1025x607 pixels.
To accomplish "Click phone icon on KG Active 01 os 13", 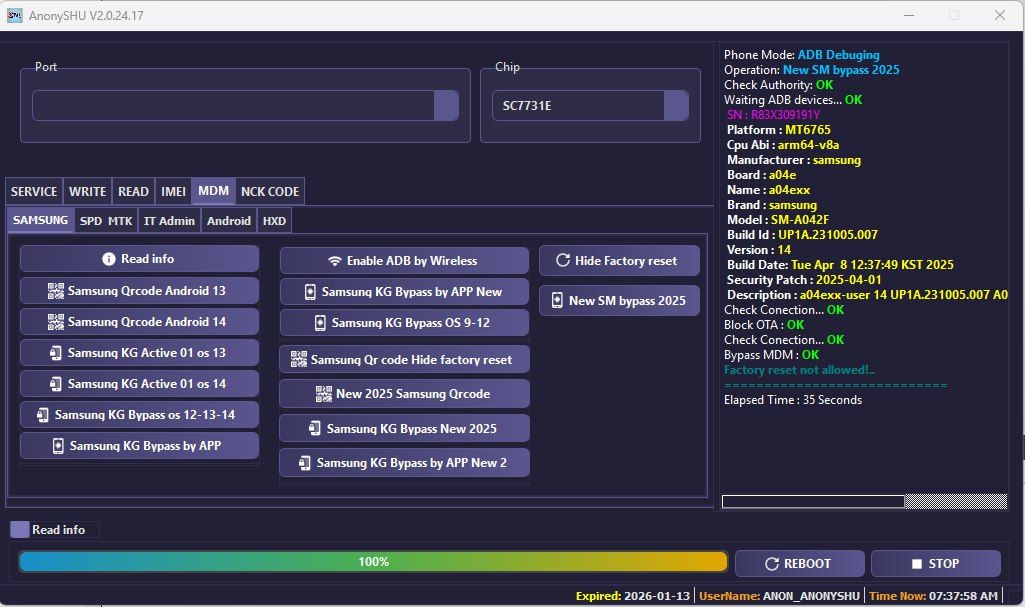I will pyautogui.click(x=56, y=353).
